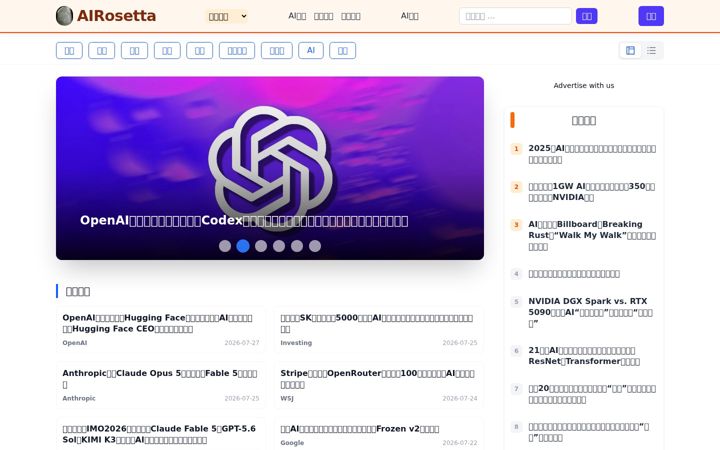Viewport: 720px width, 450px height.
Task: Select the first carousel indicator dot
Action: [225, 246]
